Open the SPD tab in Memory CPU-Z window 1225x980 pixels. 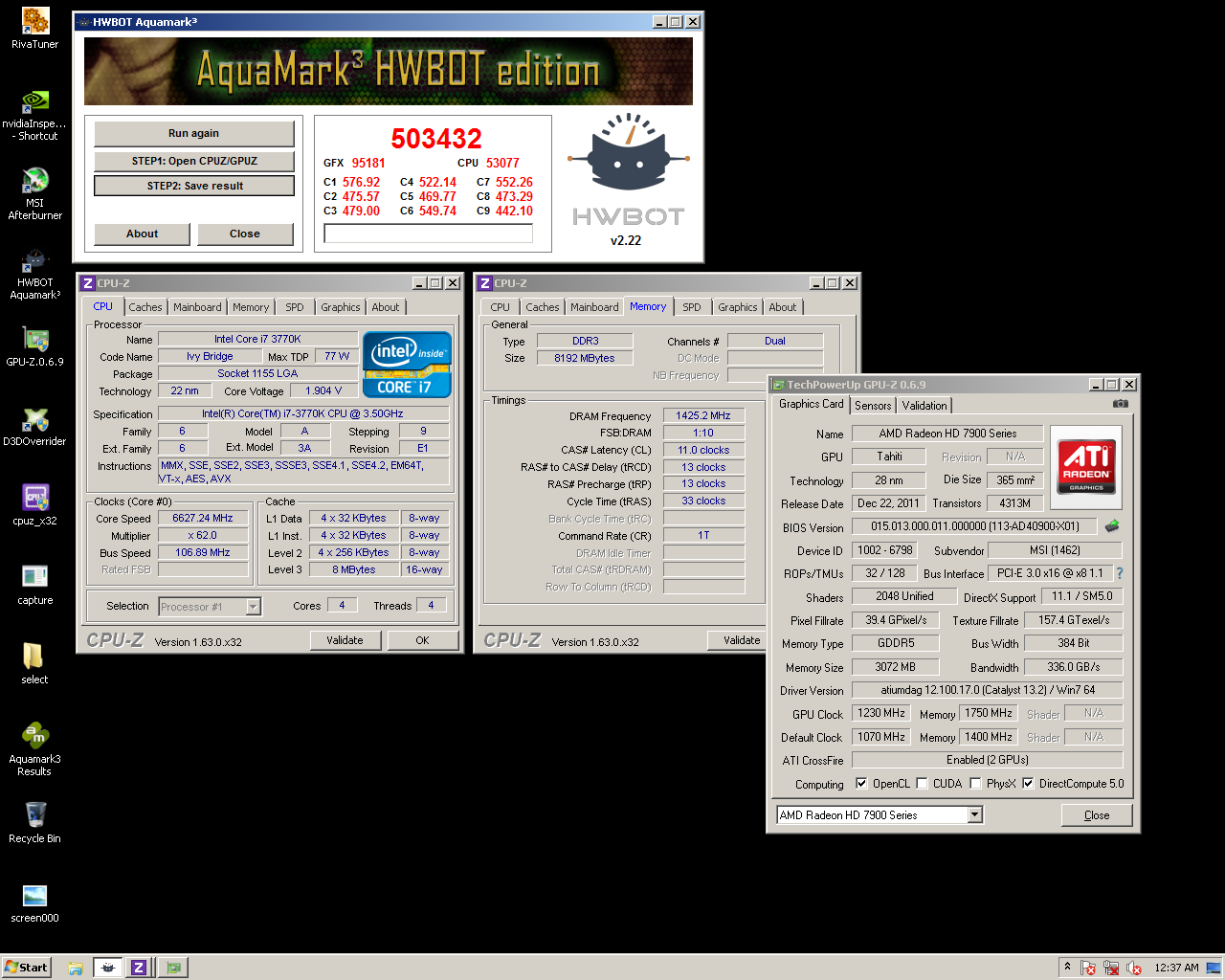pyautogui.click(x=692, y=307)
